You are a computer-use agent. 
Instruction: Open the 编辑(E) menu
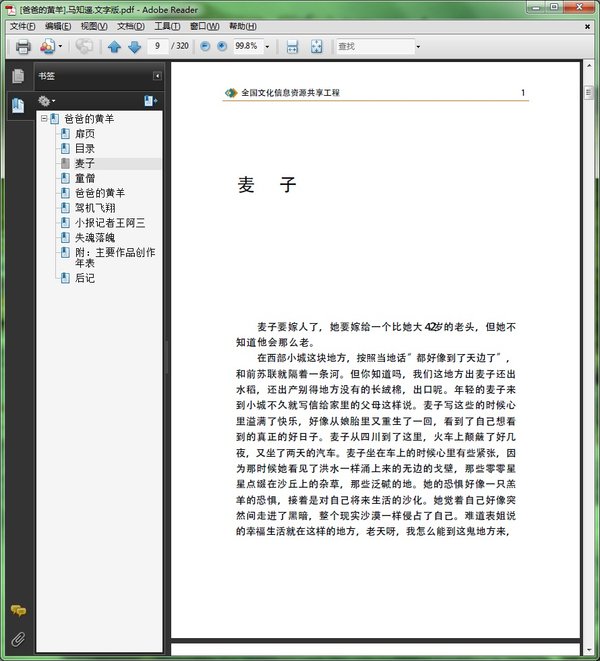click(58, 26)
